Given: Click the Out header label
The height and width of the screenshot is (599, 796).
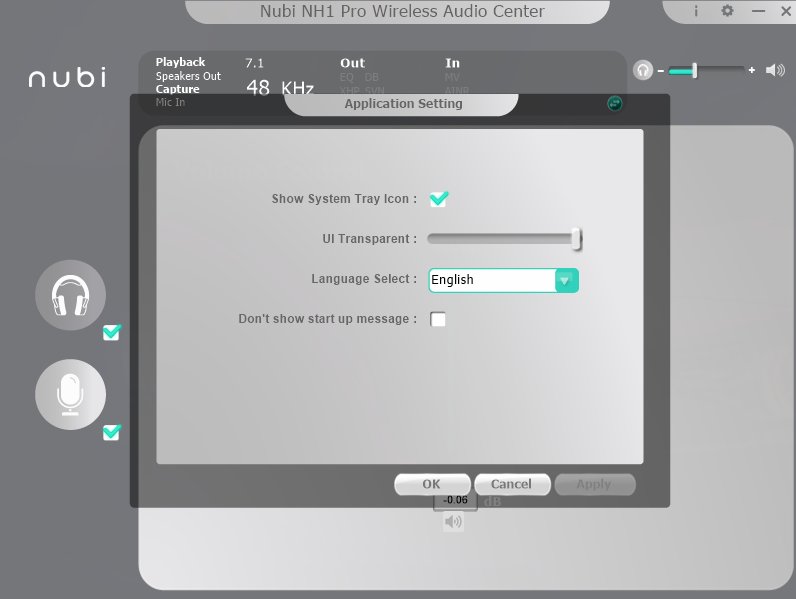Looking at the screenshot, I should [352, 63].
